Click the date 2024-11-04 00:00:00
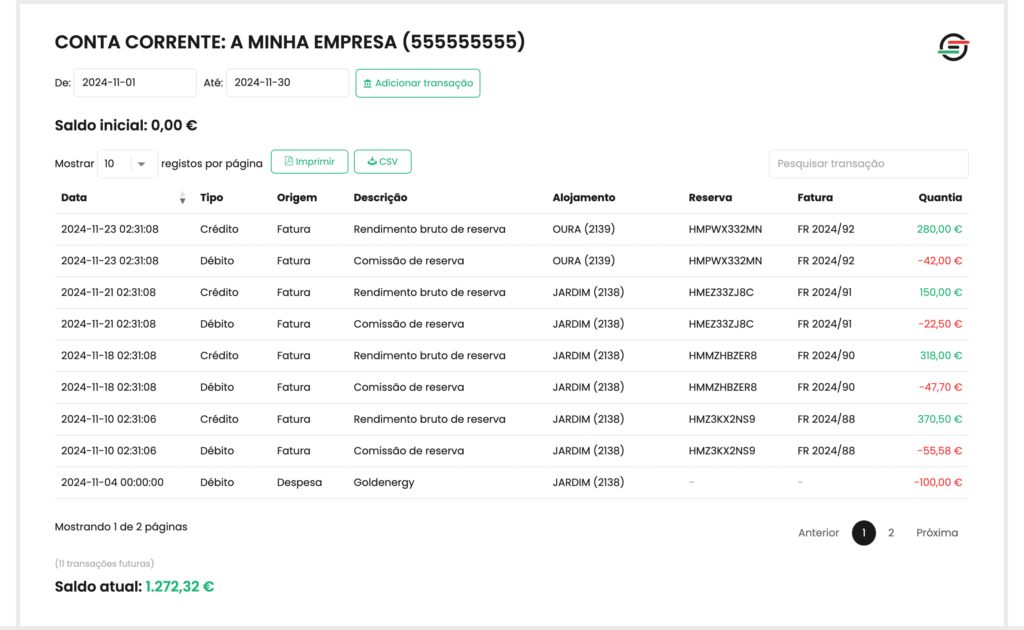Viewport: 1024px width, 630px height. click(x=112, y=482)
